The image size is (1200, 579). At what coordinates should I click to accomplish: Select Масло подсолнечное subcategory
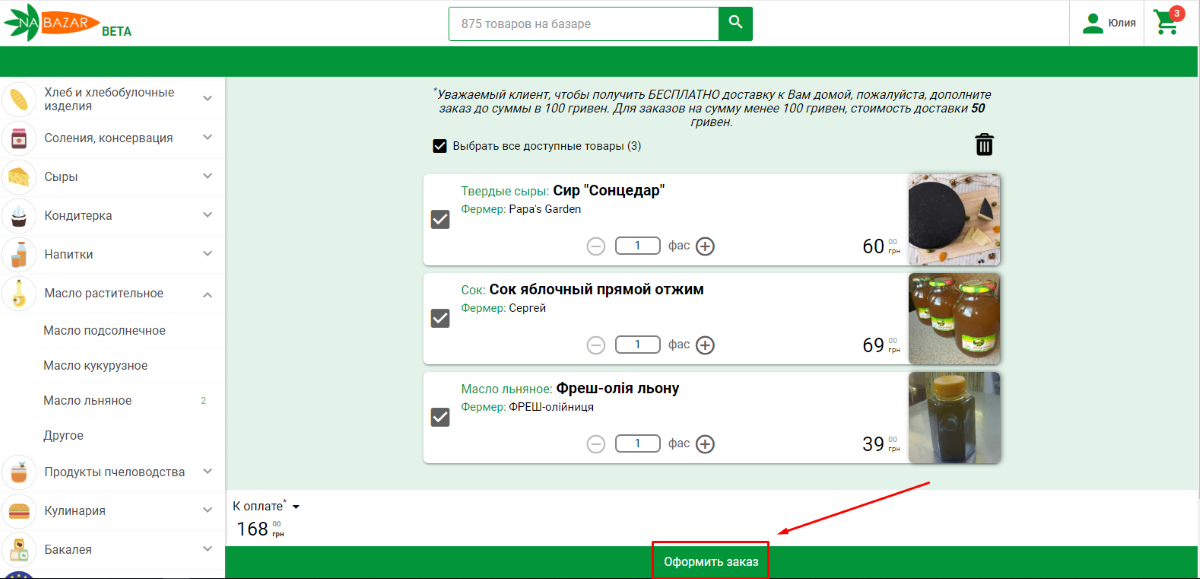[104, 331]
